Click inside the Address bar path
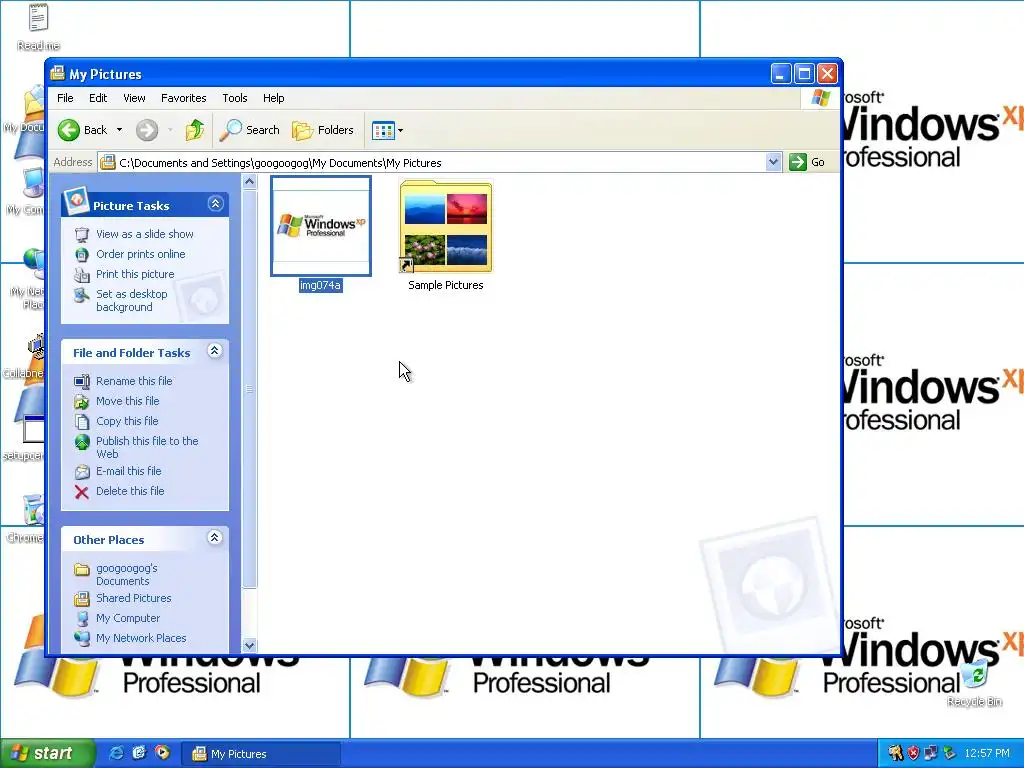1024x768 pixels. coord(432,163)
